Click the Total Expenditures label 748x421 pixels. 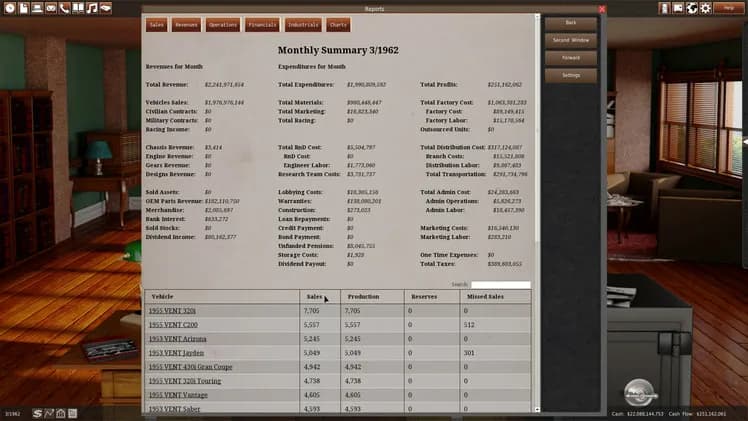[x=306, y=84]
